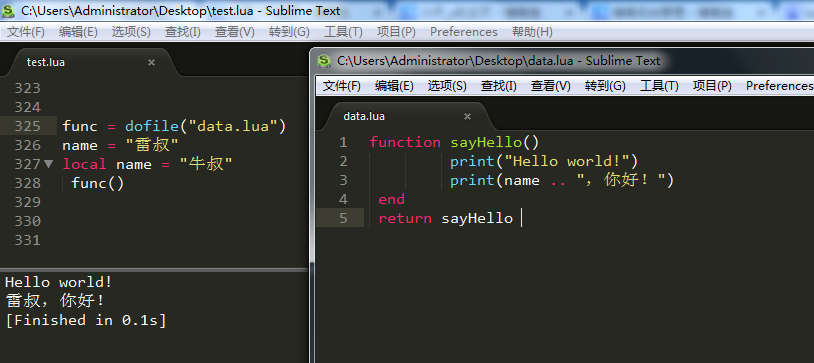This screenshot has height=363, width=814.
Task: Open 选项(S) menu in data.lua window
Action: click(x=447, y=86)
